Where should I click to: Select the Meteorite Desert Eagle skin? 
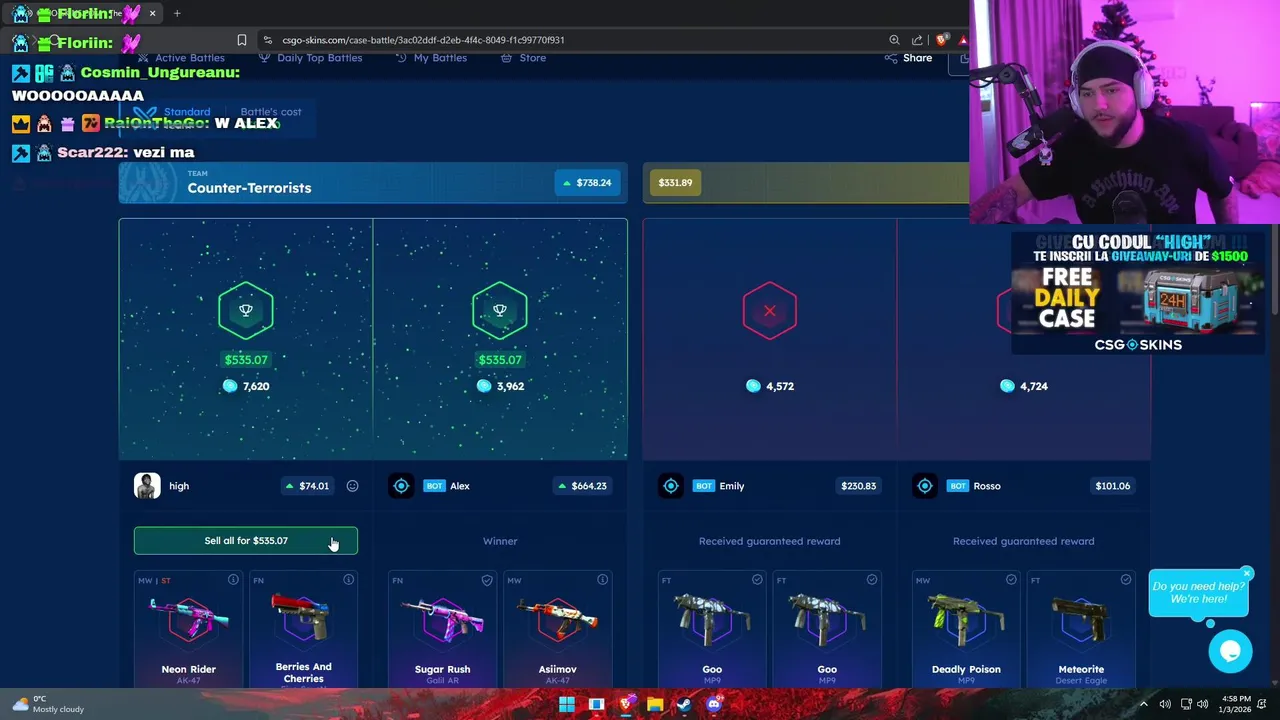(1081, 629)
